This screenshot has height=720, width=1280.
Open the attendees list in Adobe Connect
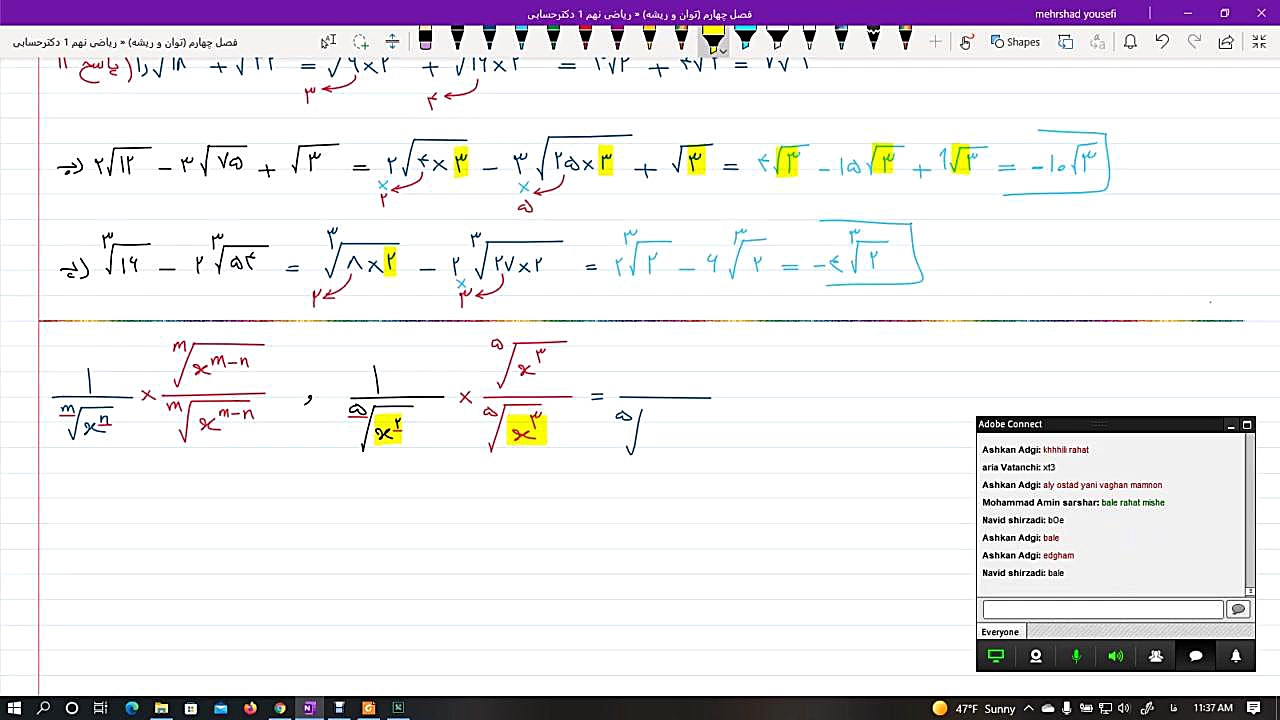coord(1156,656)
